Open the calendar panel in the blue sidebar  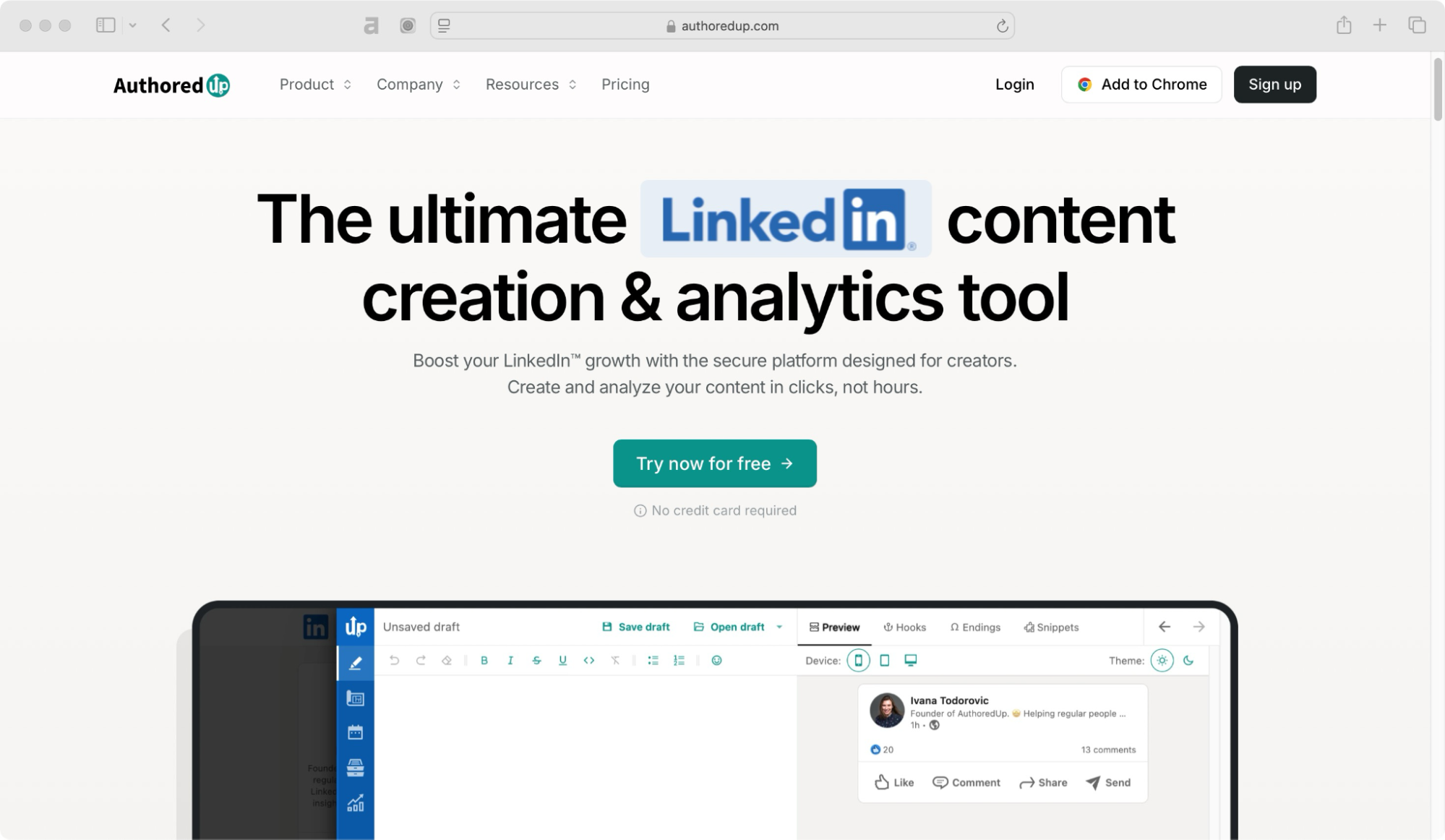tap(355, 732)
